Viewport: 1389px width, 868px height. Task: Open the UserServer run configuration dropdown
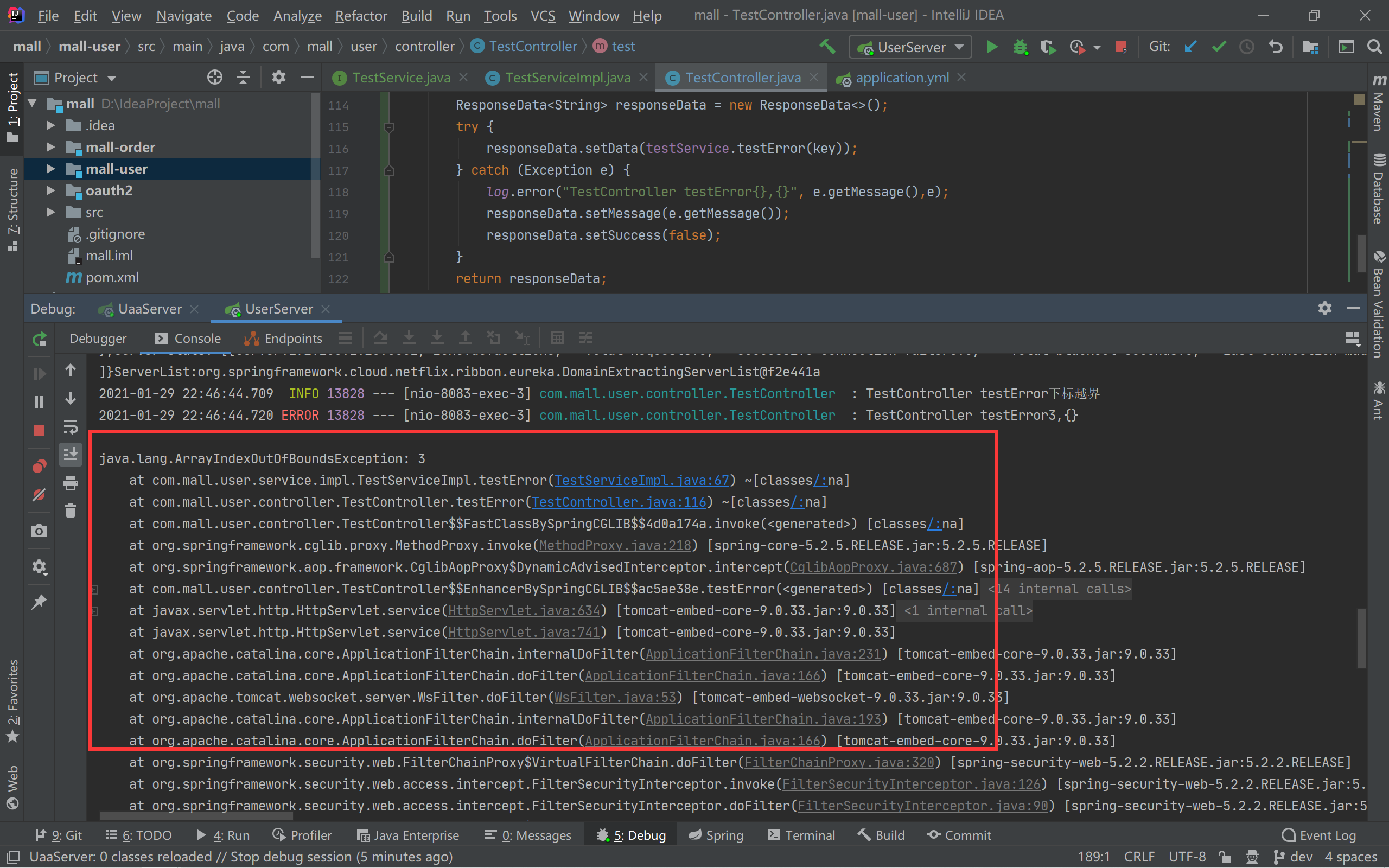click(910, 47)
